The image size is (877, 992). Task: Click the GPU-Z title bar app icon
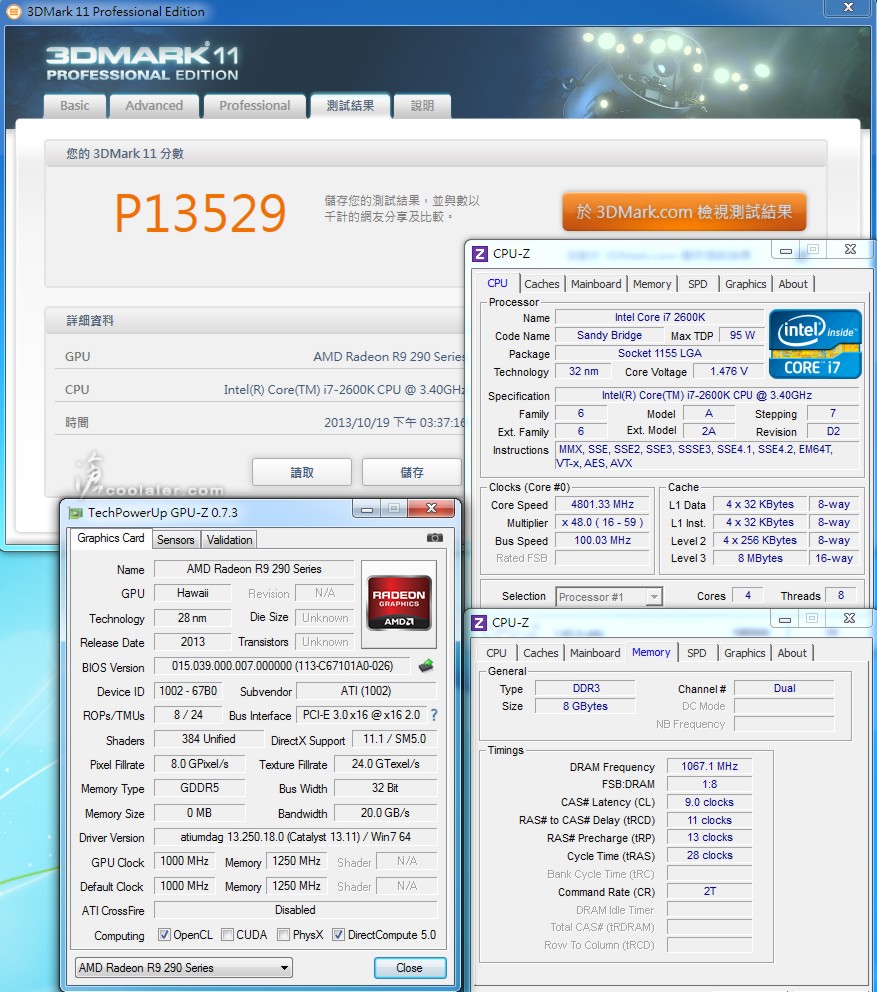76,512
